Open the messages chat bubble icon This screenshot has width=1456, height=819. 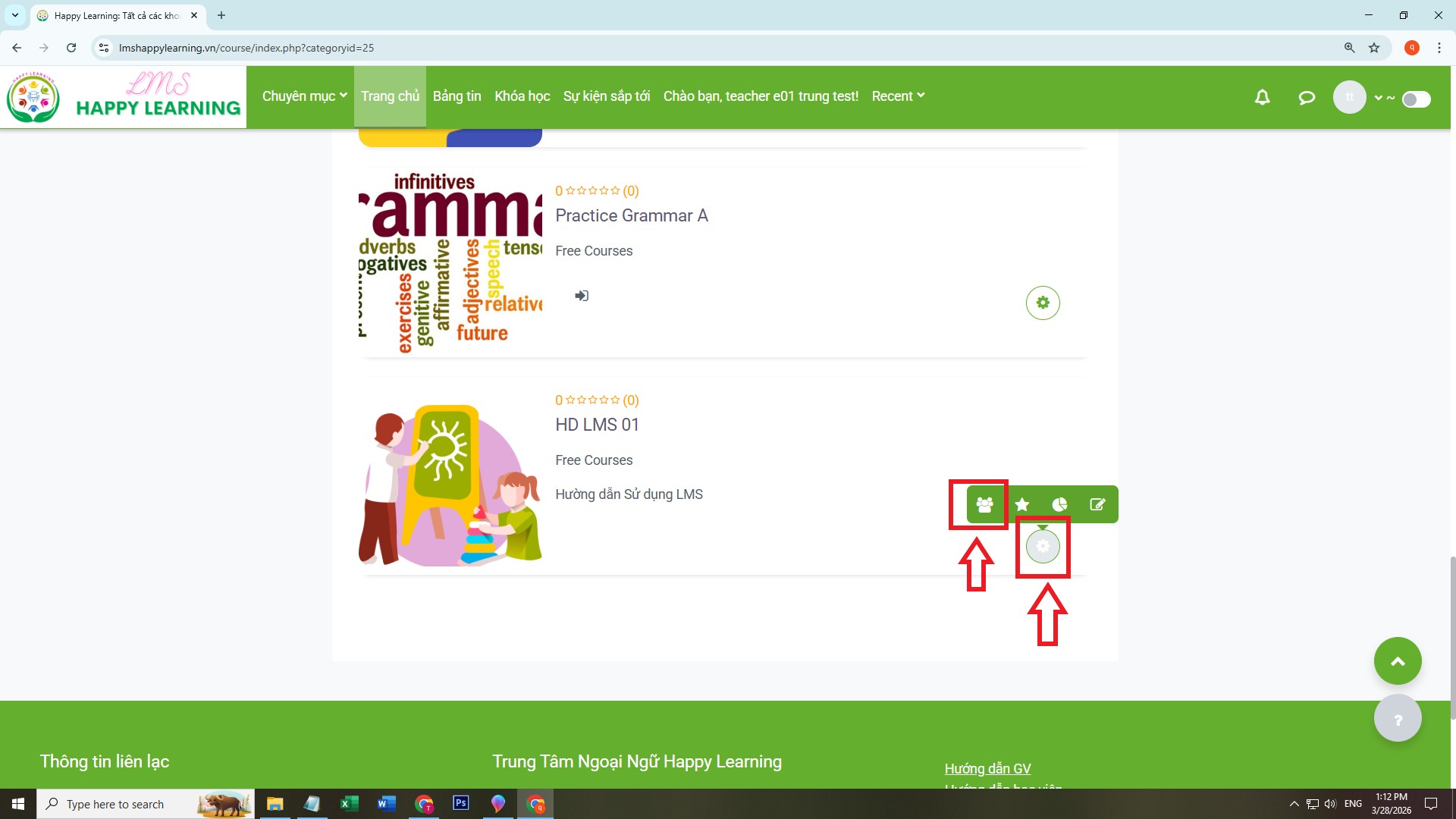(x=1306, y=97)
